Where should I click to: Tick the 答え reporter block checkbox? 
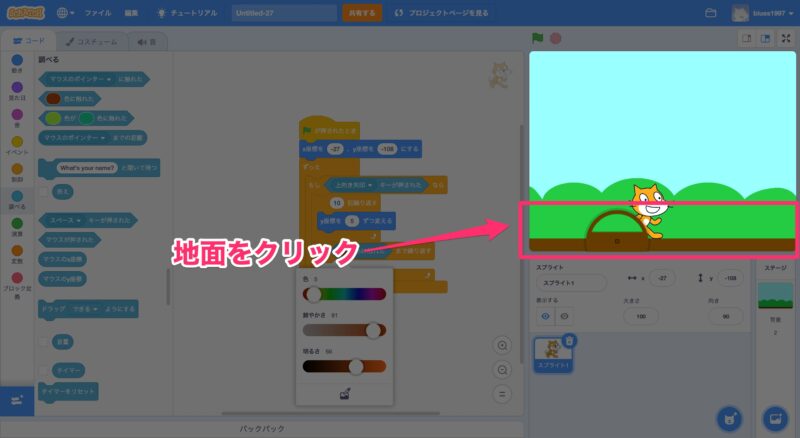point(43,190)
